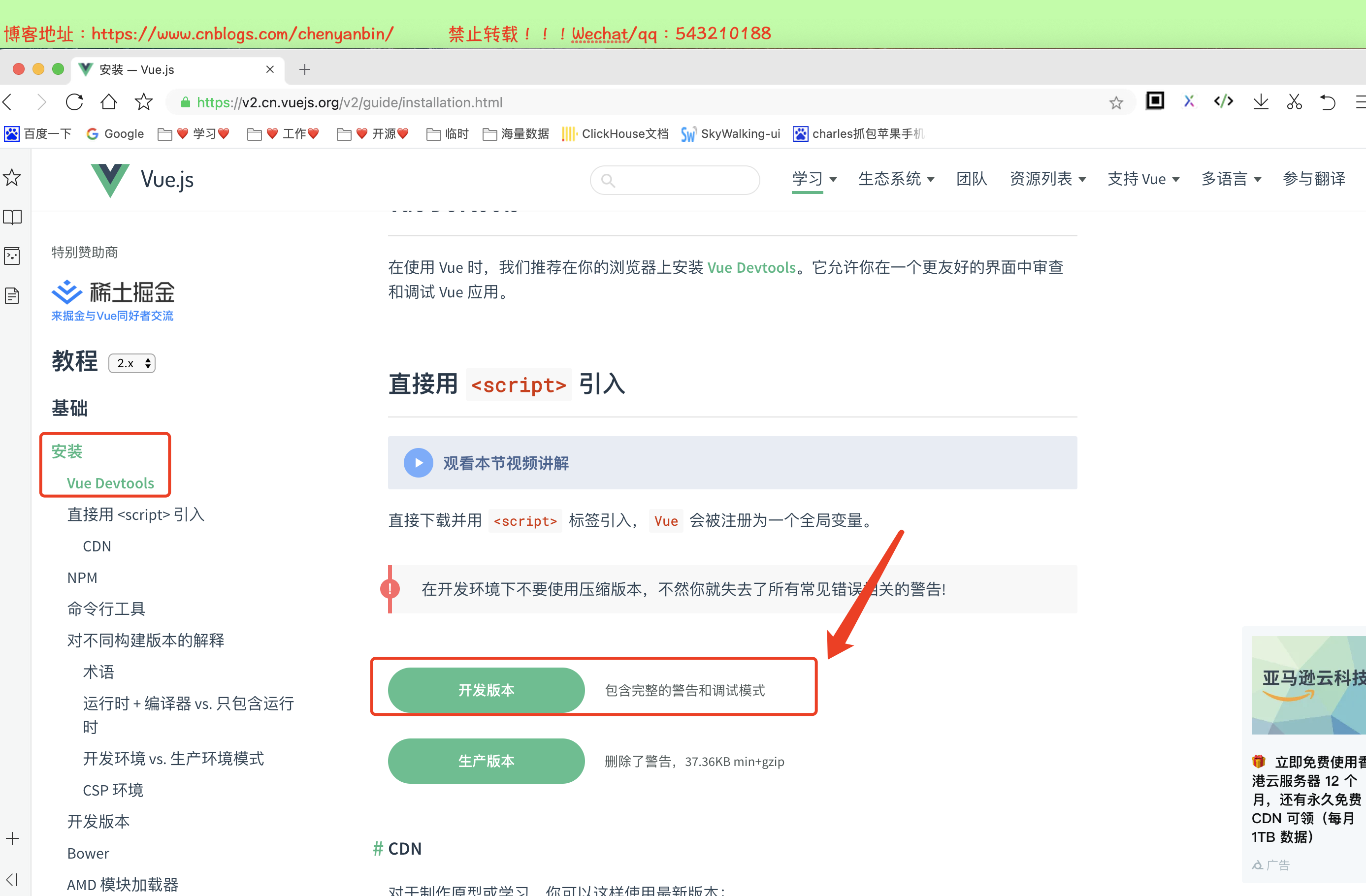Image resolution: width=1366 pixels, height=896 pixels.
Task: Expand the 学习 navigation dropdown
Action: point(814,179)
